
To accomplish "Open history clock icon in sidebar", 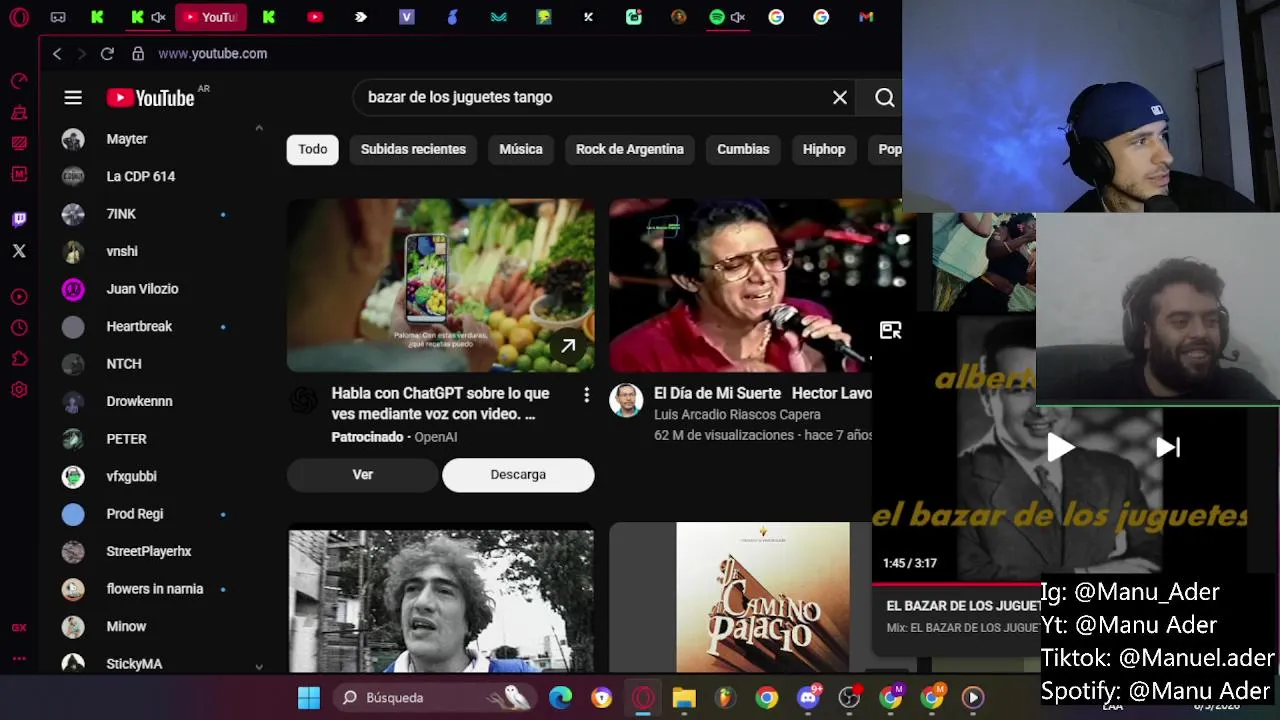I will 19,328.
